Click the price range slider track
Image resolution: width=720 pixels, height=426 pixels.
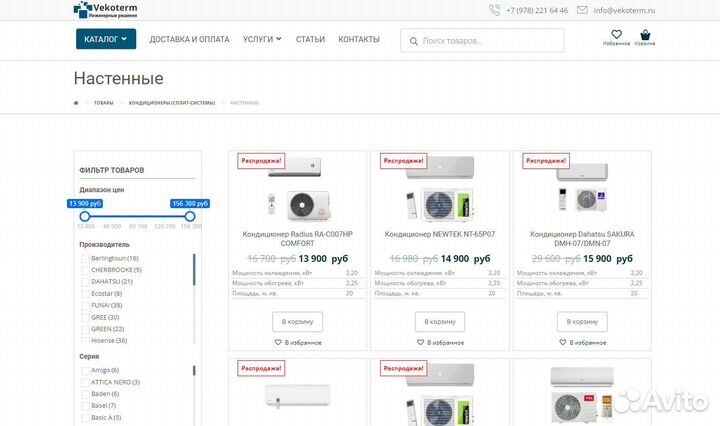click(137, 216)
